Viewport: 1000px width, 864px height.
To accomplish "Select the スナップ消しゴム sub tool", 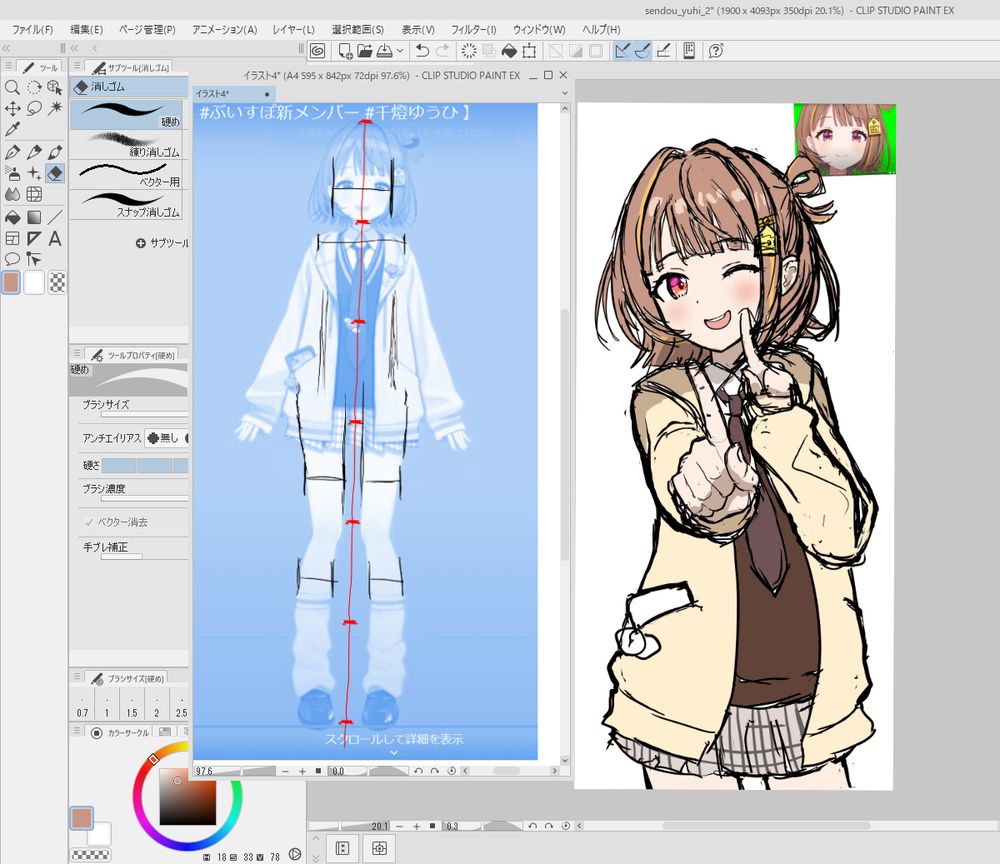I will (126, 205).
